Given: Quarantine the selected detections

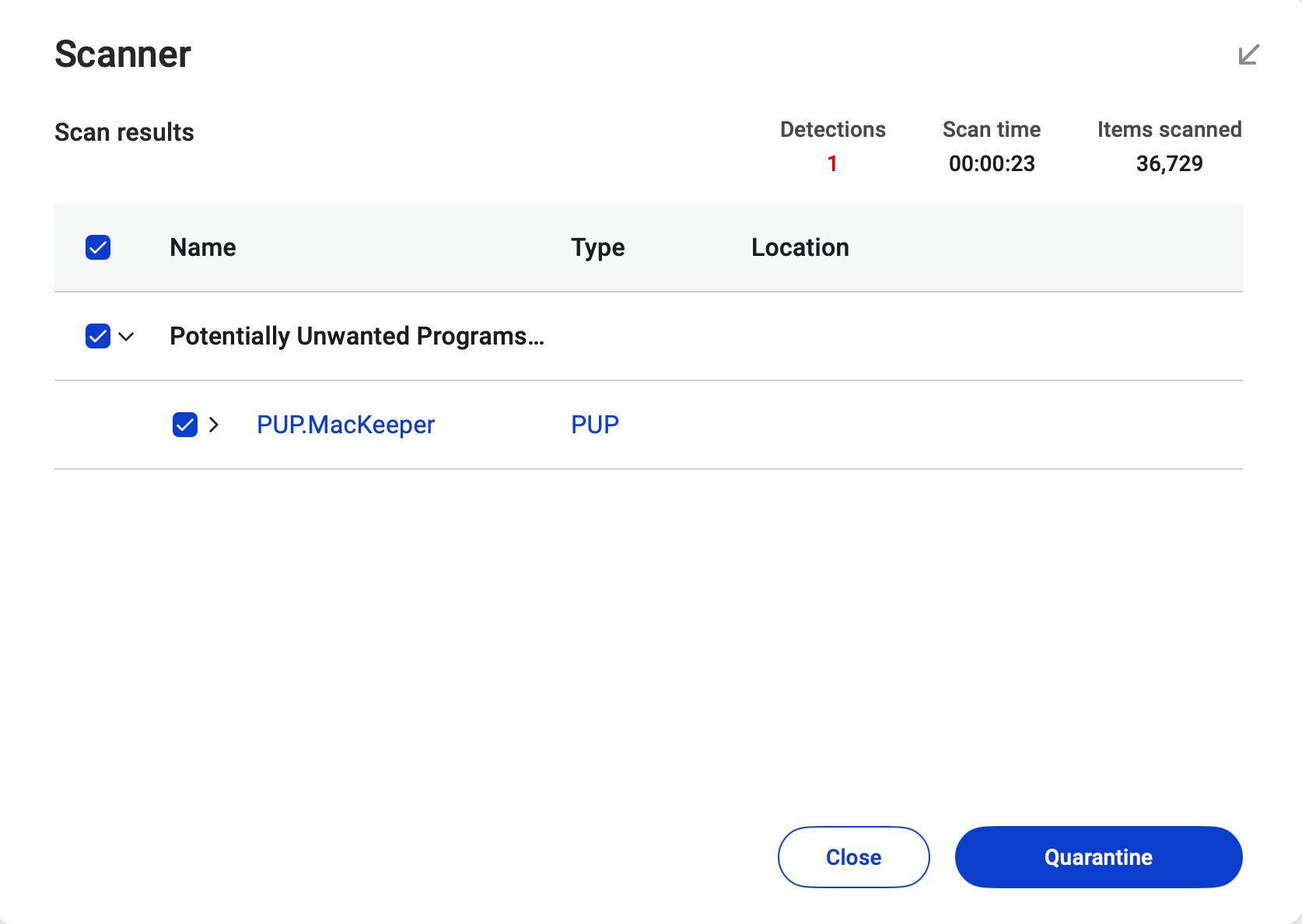Looking at the screenshot, I should [1097, 857].
